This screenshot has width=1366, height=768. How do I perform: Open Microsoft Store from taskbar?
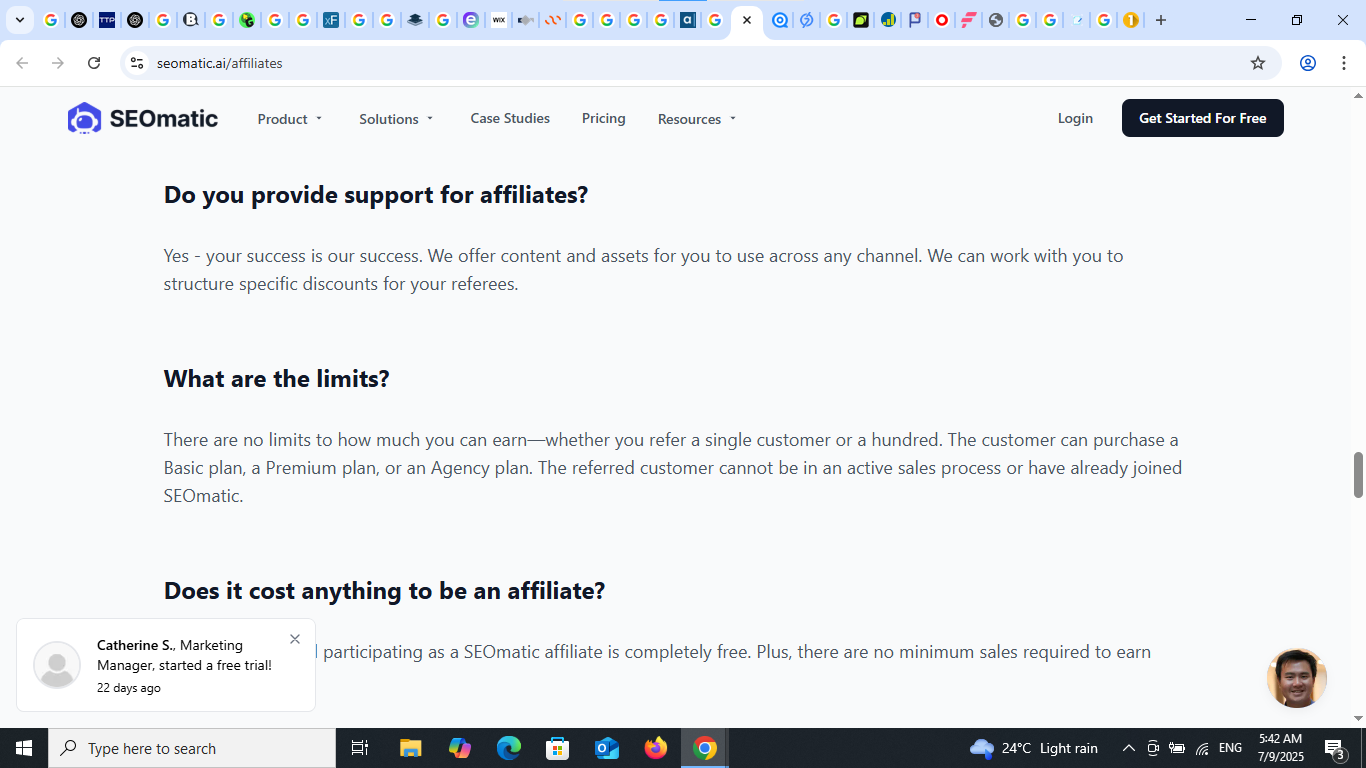coord(558,748)
